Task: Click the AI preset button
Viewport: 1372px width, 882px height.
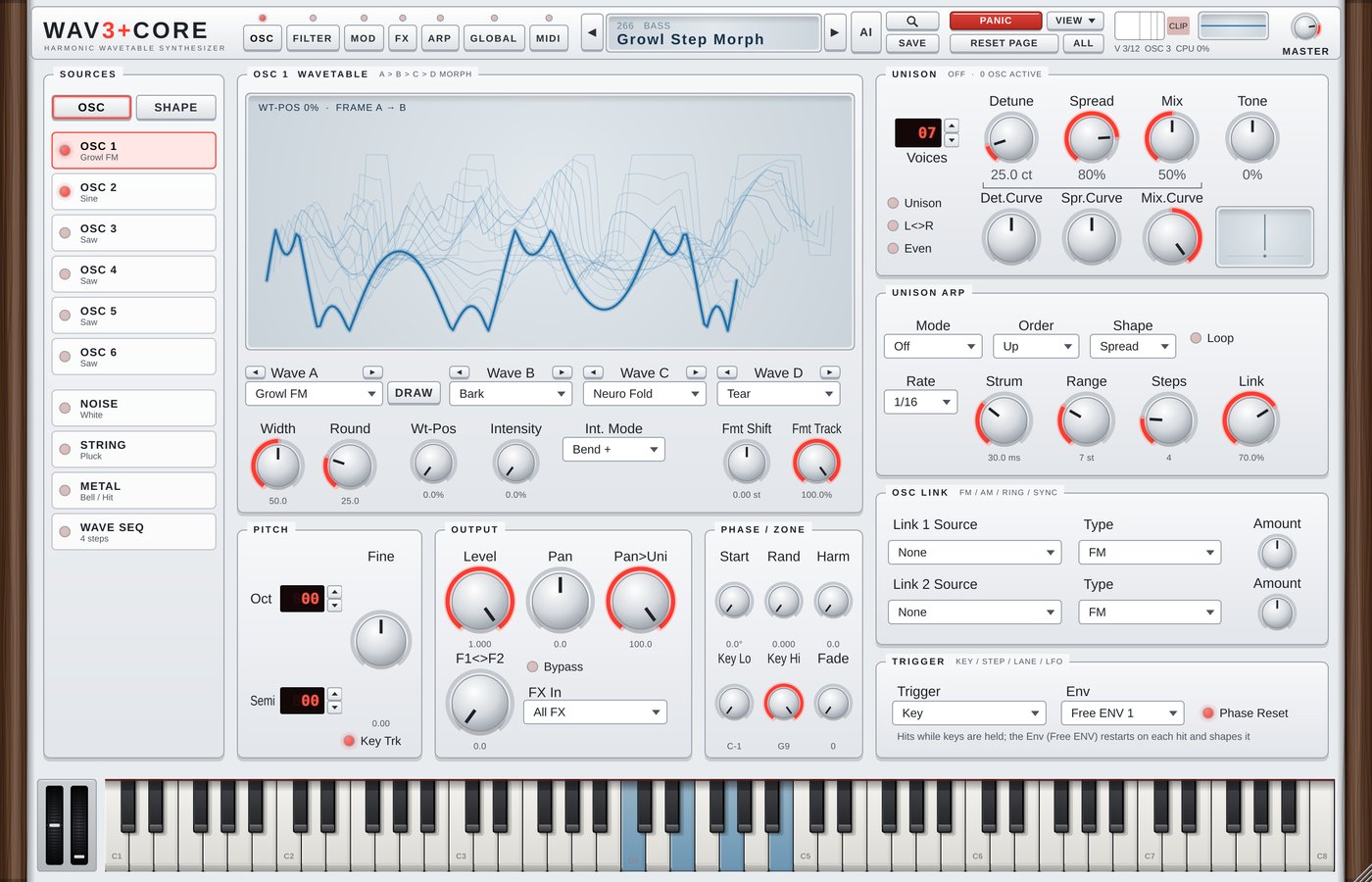Action: [866, 32]
